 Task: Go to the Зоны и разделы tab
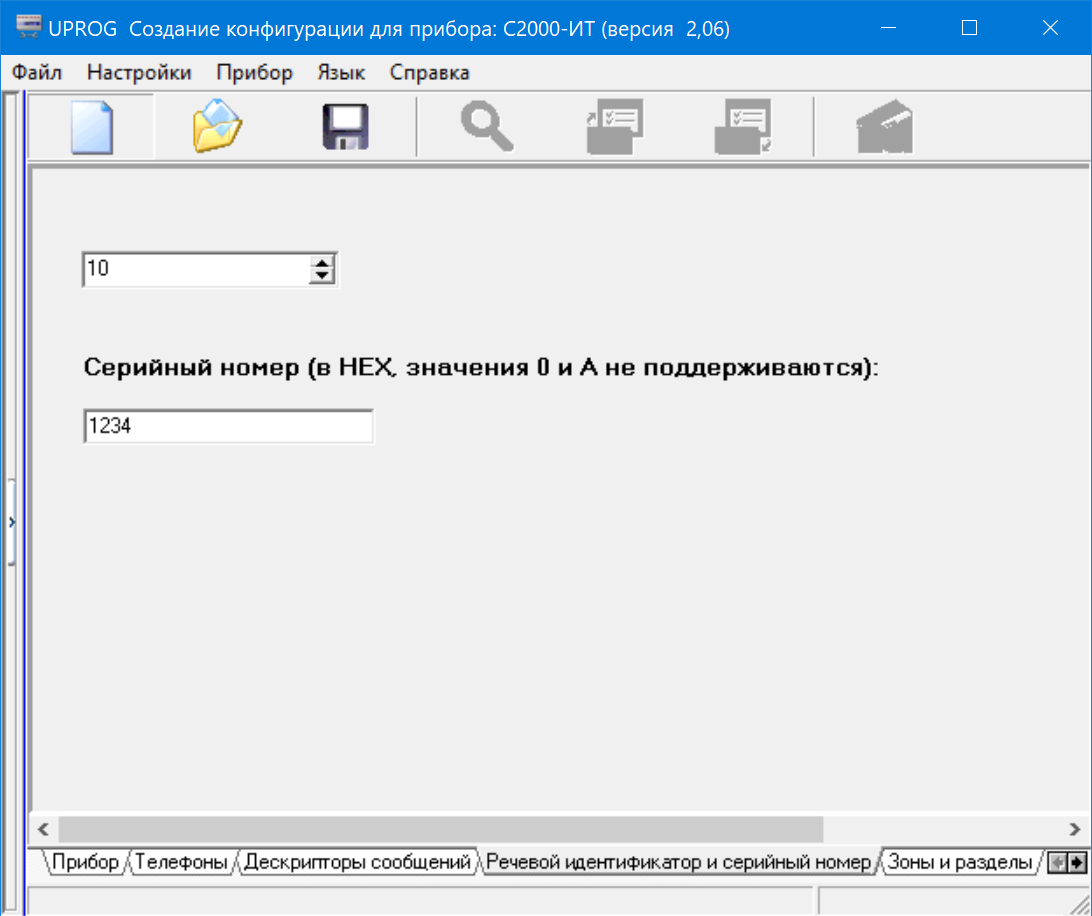(960, 862)
